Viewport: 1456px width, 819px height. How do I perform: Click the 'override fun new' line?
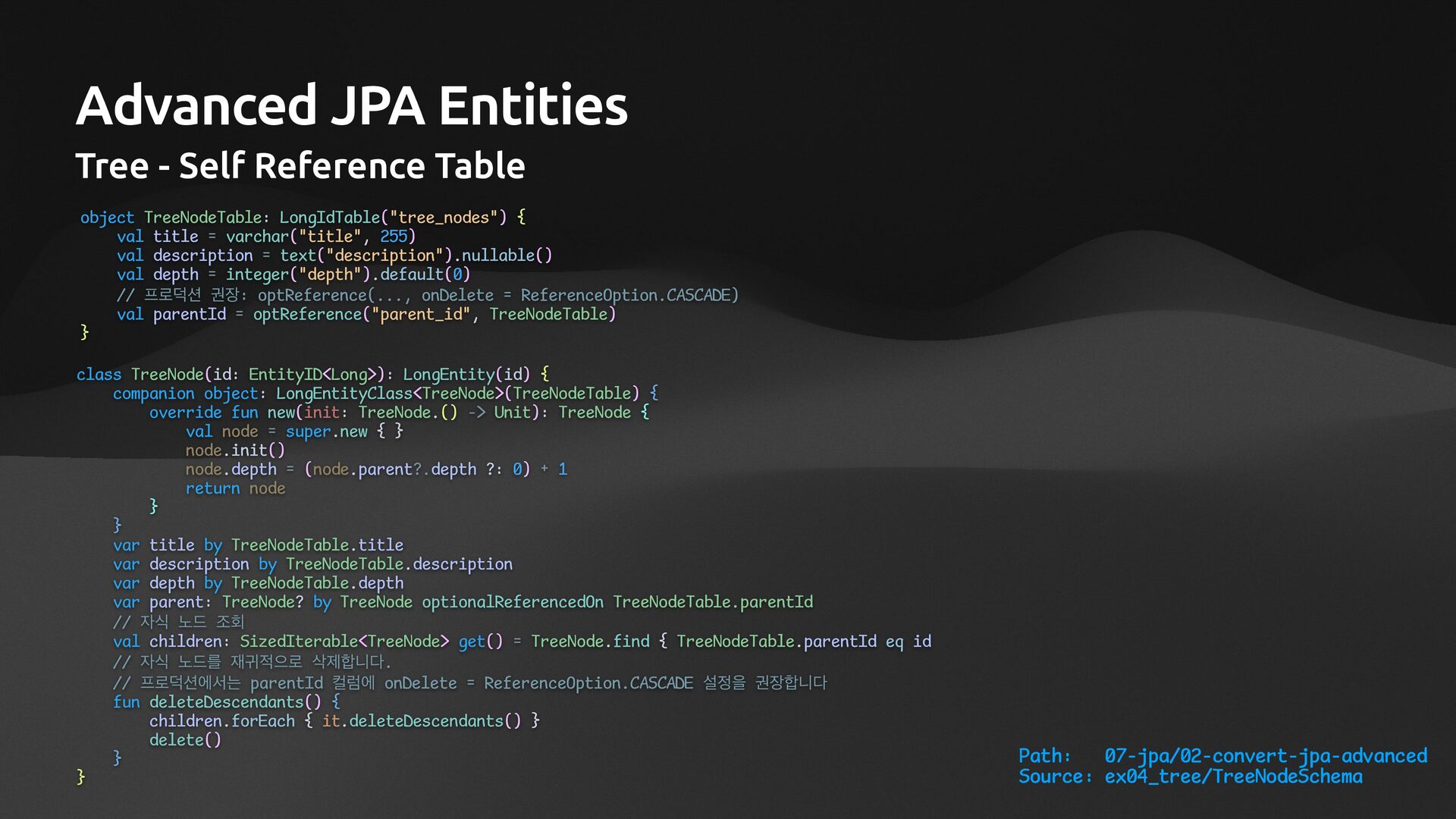tap(399, 413)
